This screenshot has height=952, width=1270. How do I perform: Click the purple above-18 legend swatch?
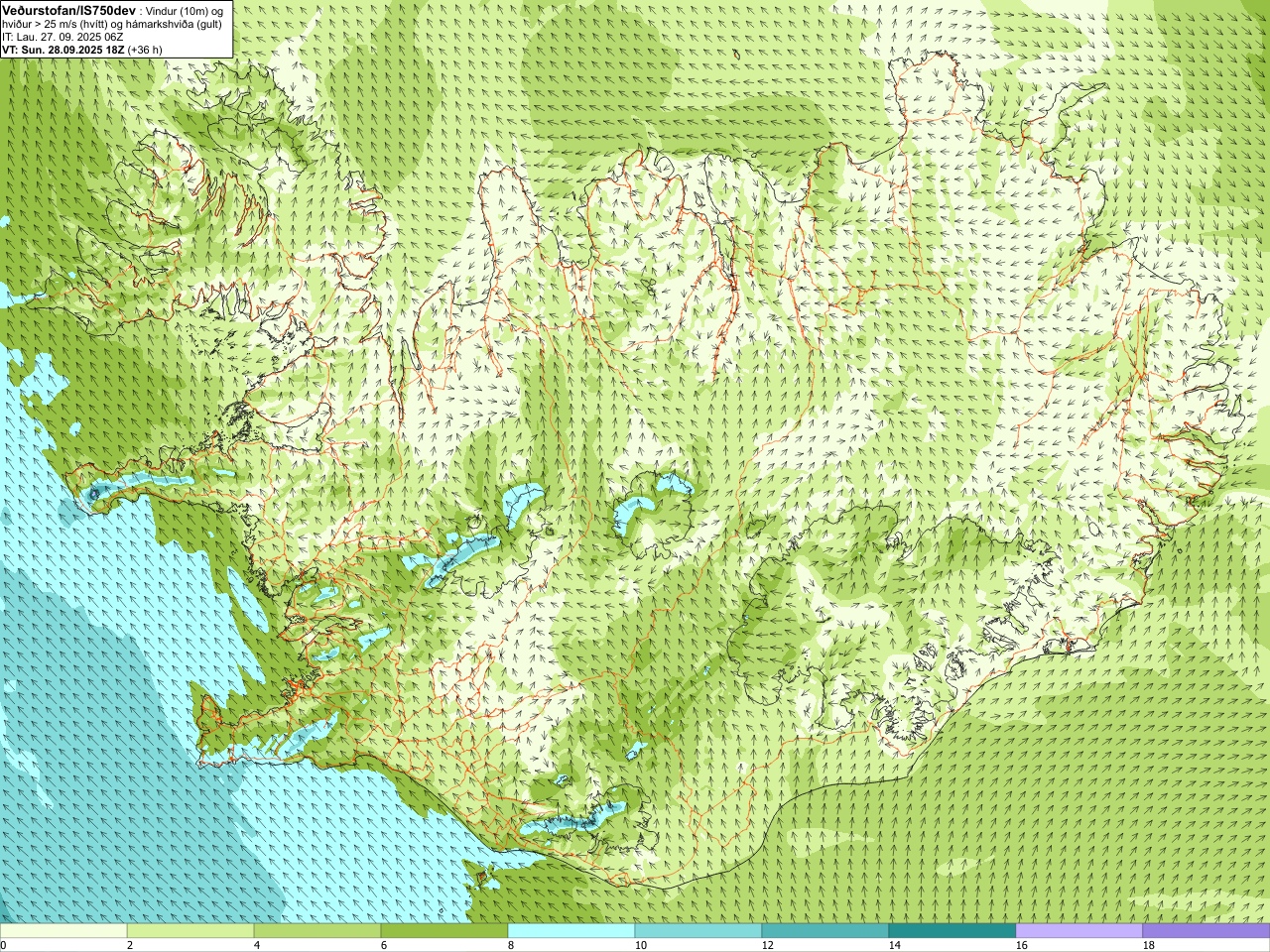(1206, 931)
